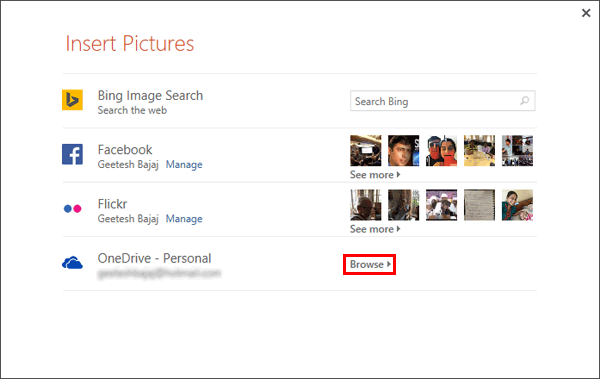Image resolution: width=600 pixels, height=379 pixels.
Task: Click the Flickr service title
Action: [x=112, y=204]
